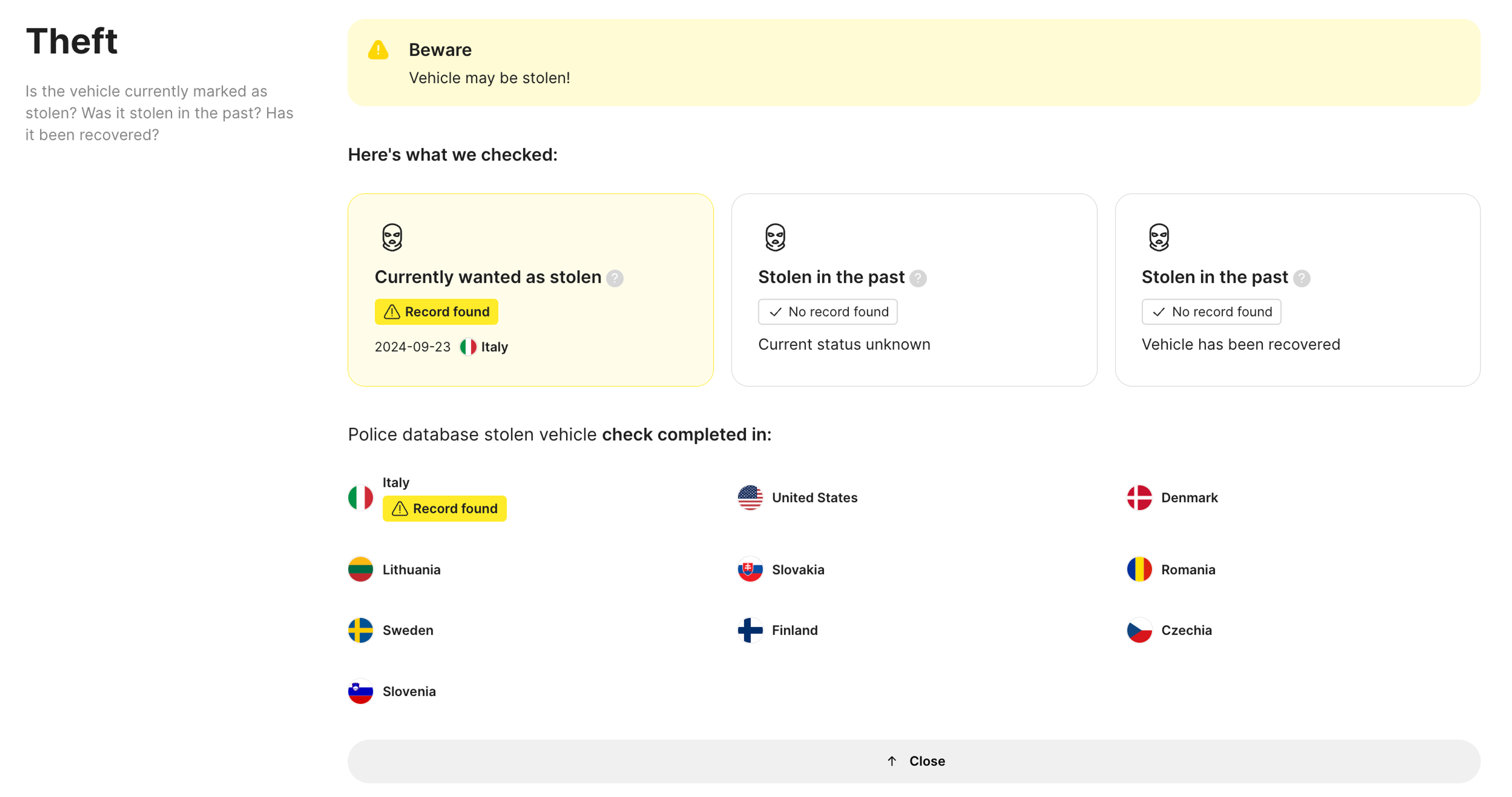Click the yellow Beware warning triangle icon
This screenshot has height=797, width=1512.
coord(378,50)
